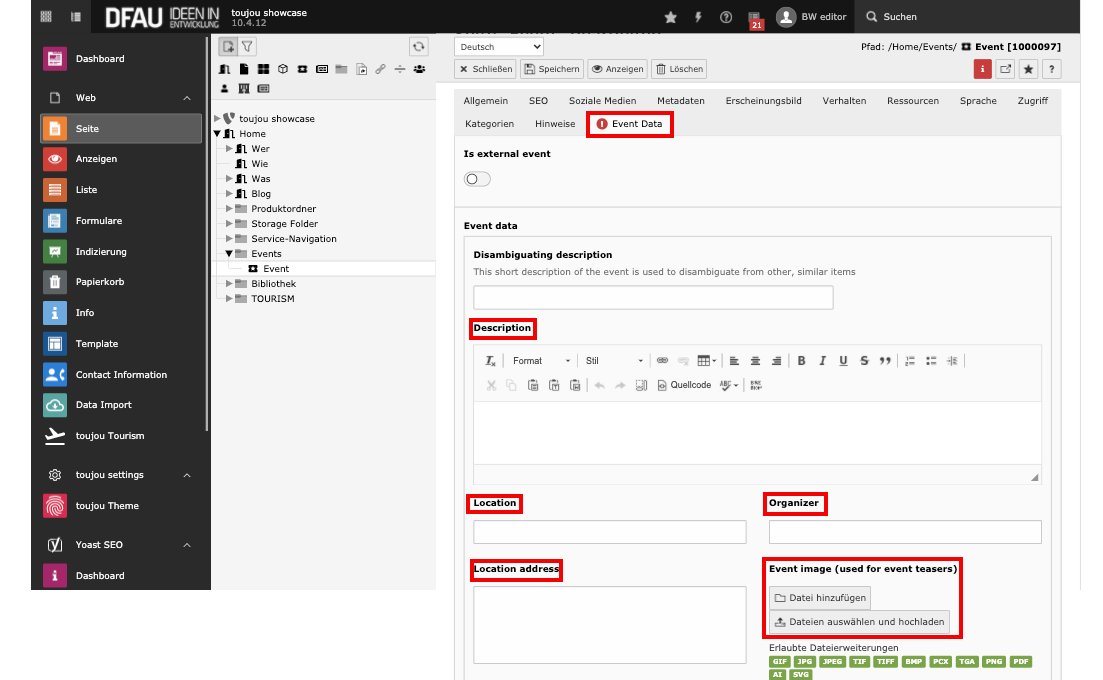Viewport: 1103px width, 680px height.
Task: Select the Event page in tree
Action: (276, 269)
